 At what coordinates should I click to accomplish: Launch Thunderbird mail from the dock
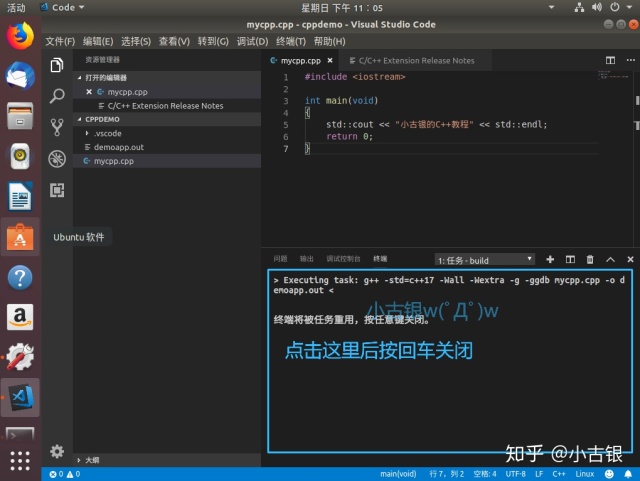click(x=20, y=76)
